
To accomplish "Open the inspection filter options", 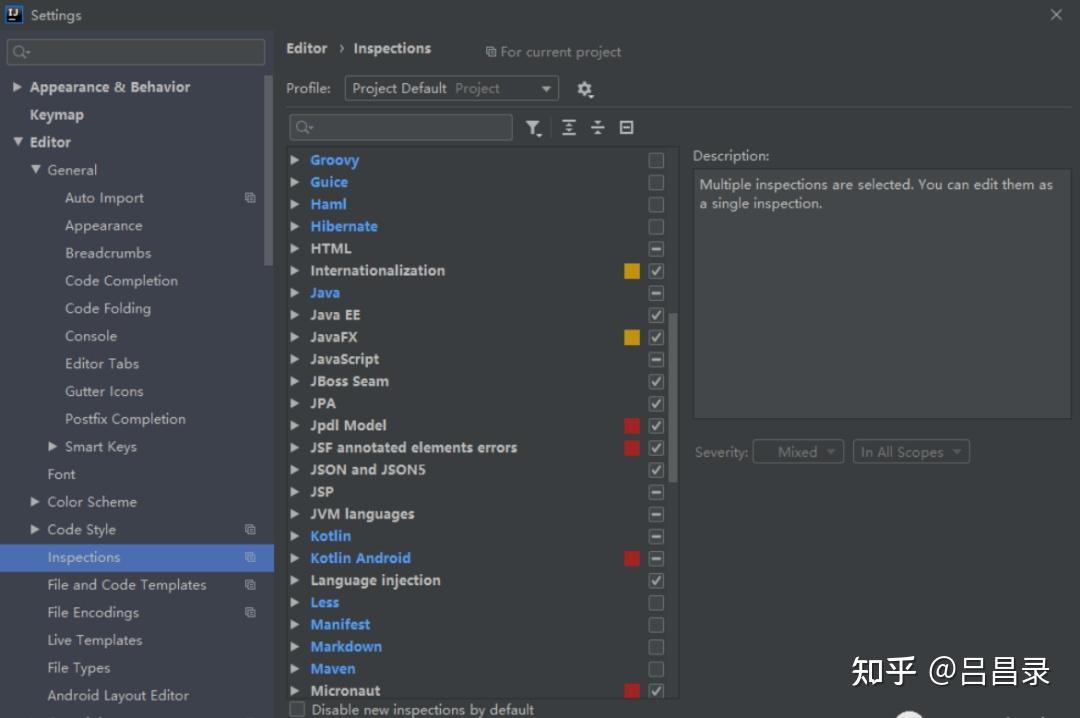I will click(x=533, y=127).
